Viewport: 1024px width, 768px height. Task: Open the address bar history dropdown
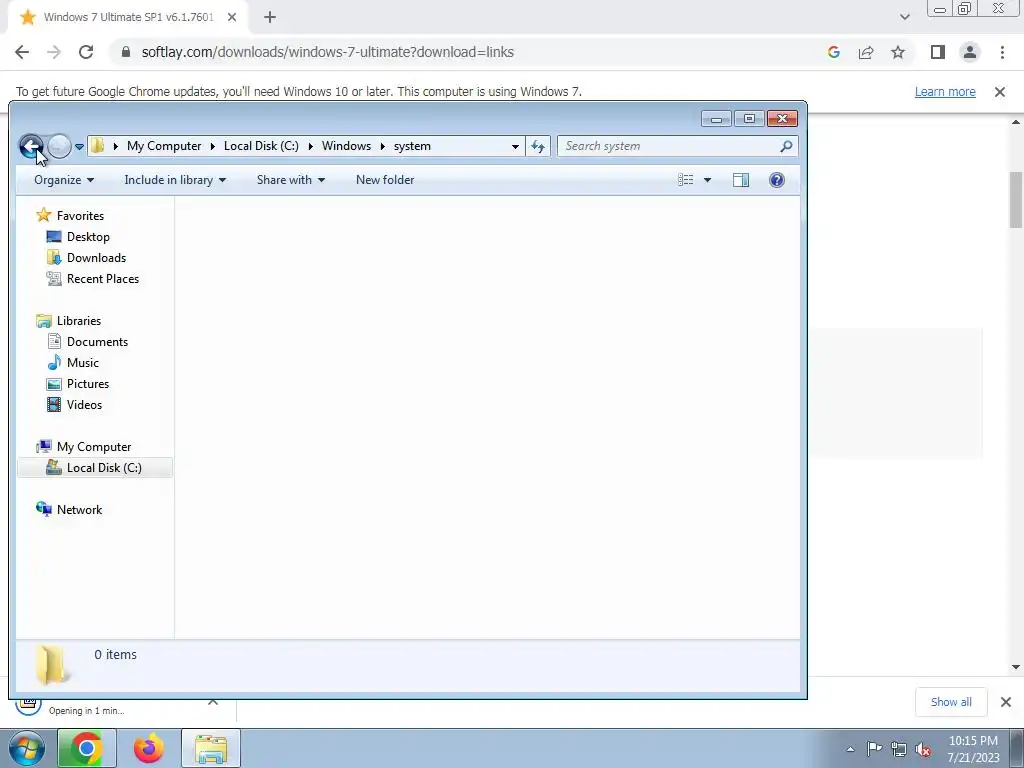[515, 146]
